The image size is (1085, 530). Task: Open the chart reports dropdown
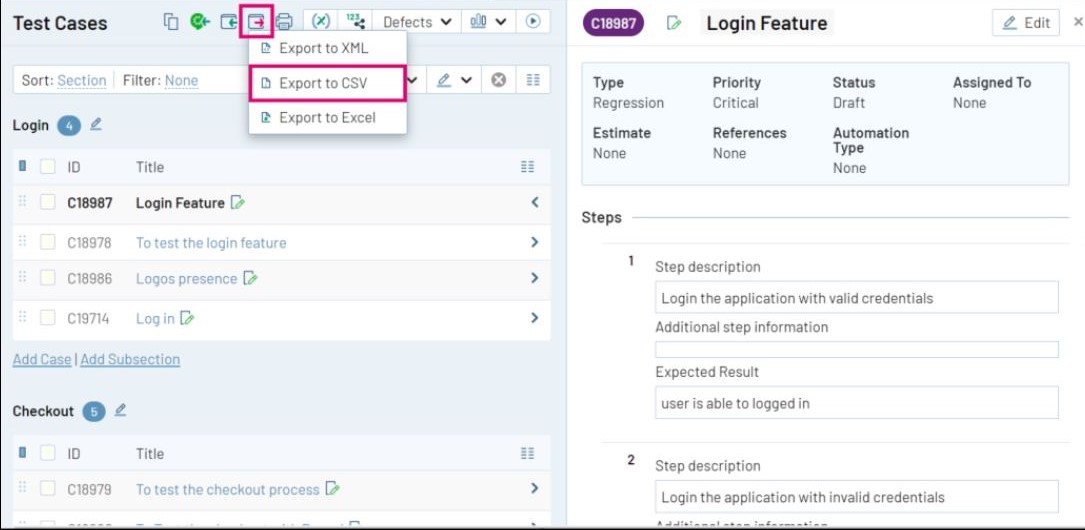pos(488,22)
